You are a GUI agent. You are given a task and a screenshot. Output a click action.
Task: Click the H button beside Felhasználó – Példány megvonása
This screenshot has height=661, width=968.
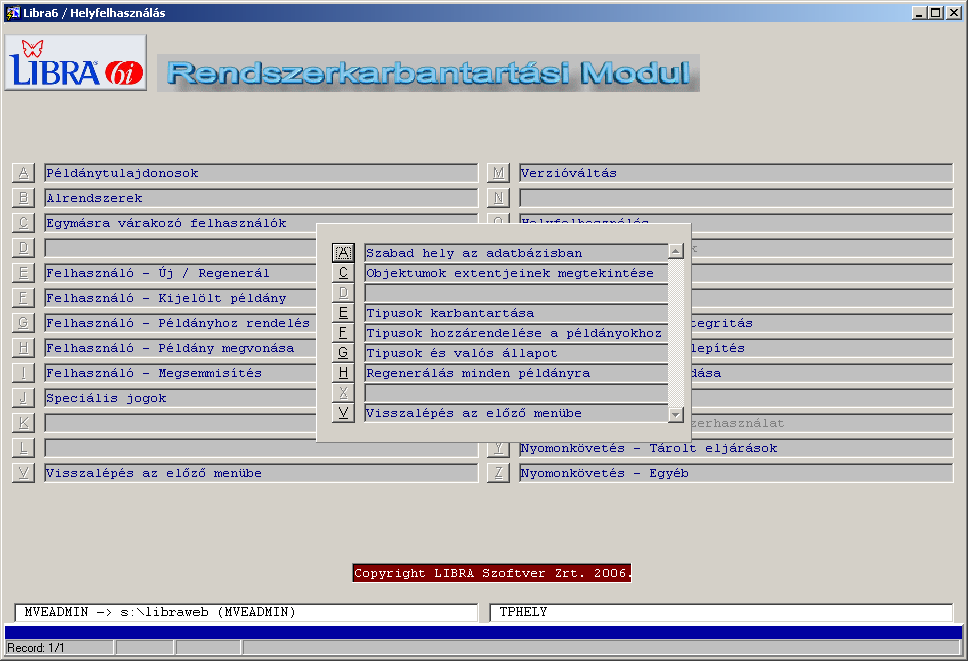tap(23, 348)
